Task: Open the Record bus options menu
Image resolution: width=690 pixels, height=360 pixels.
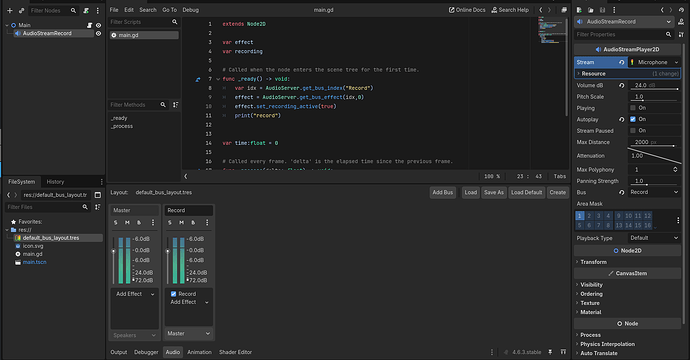Action: point(207,223)
